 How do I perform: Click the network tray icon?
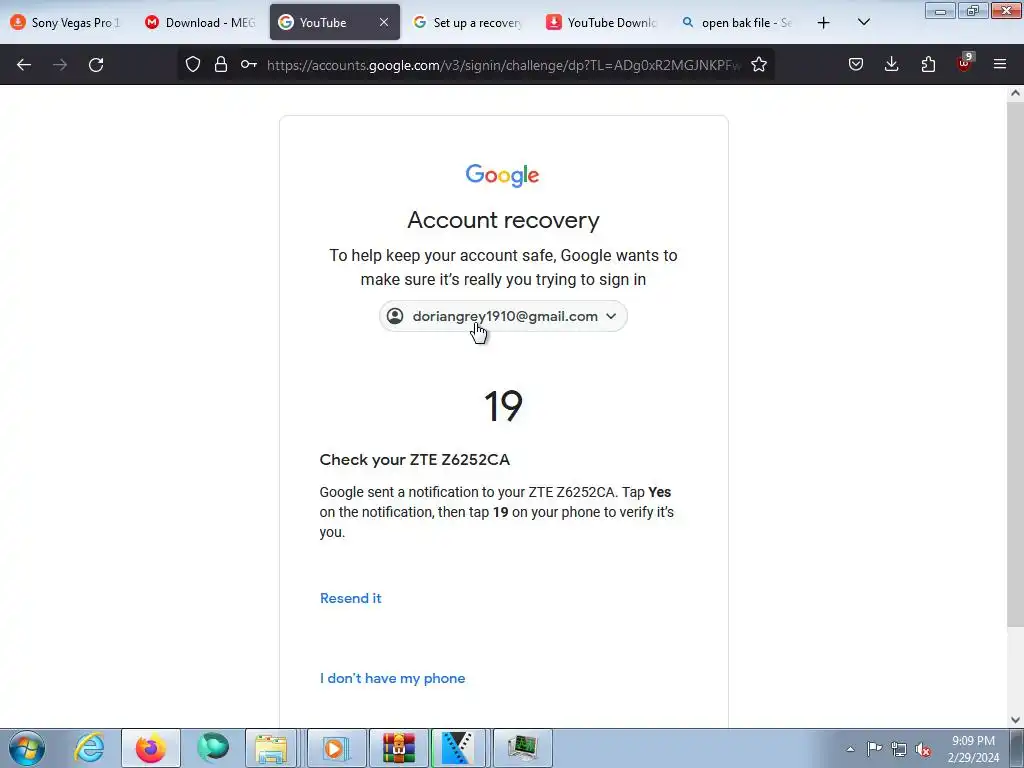coord(899,749)
